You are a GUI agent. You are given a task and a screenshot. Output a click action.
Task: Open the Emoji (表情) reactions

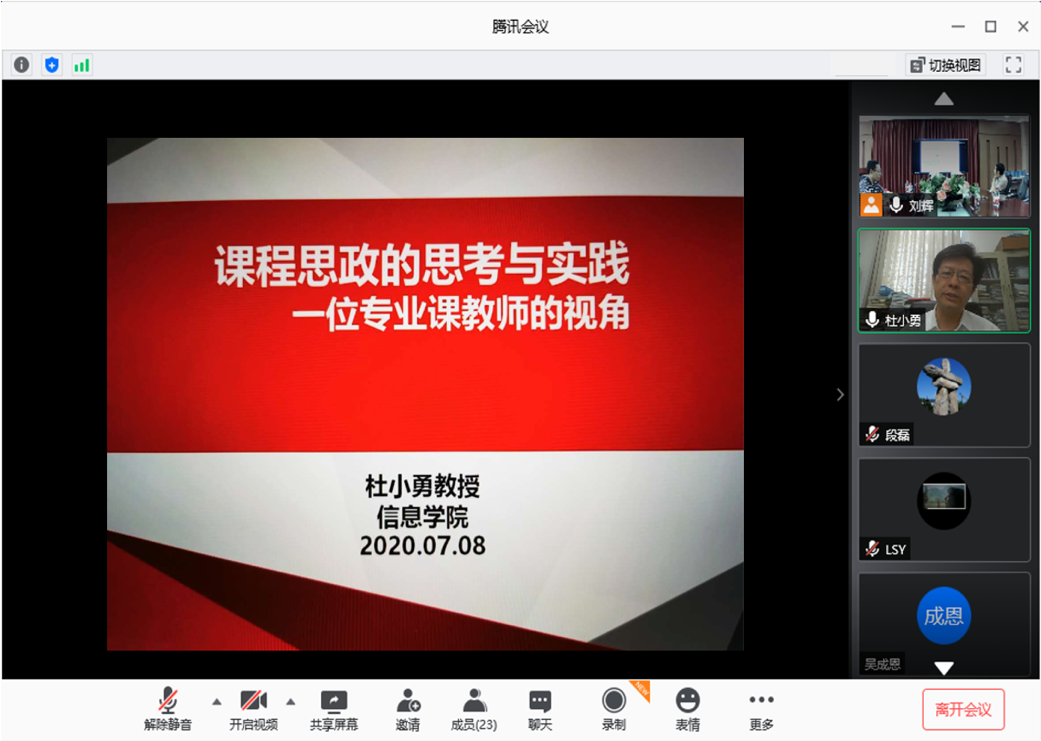687,709
